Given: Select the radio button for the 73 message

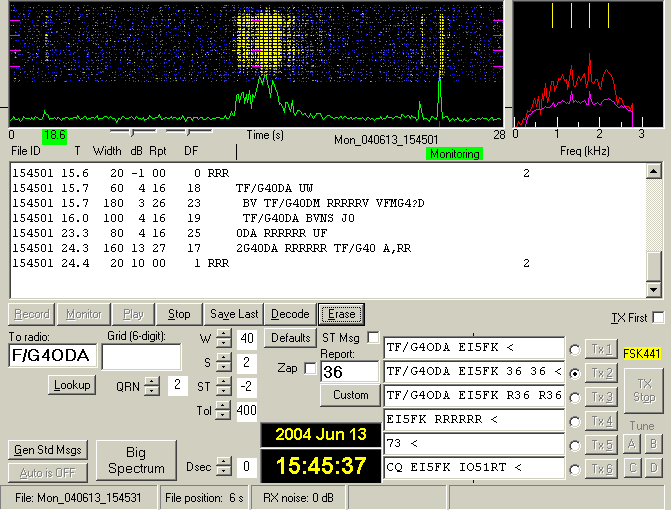Looking at the screenshot, I should 574,445.
